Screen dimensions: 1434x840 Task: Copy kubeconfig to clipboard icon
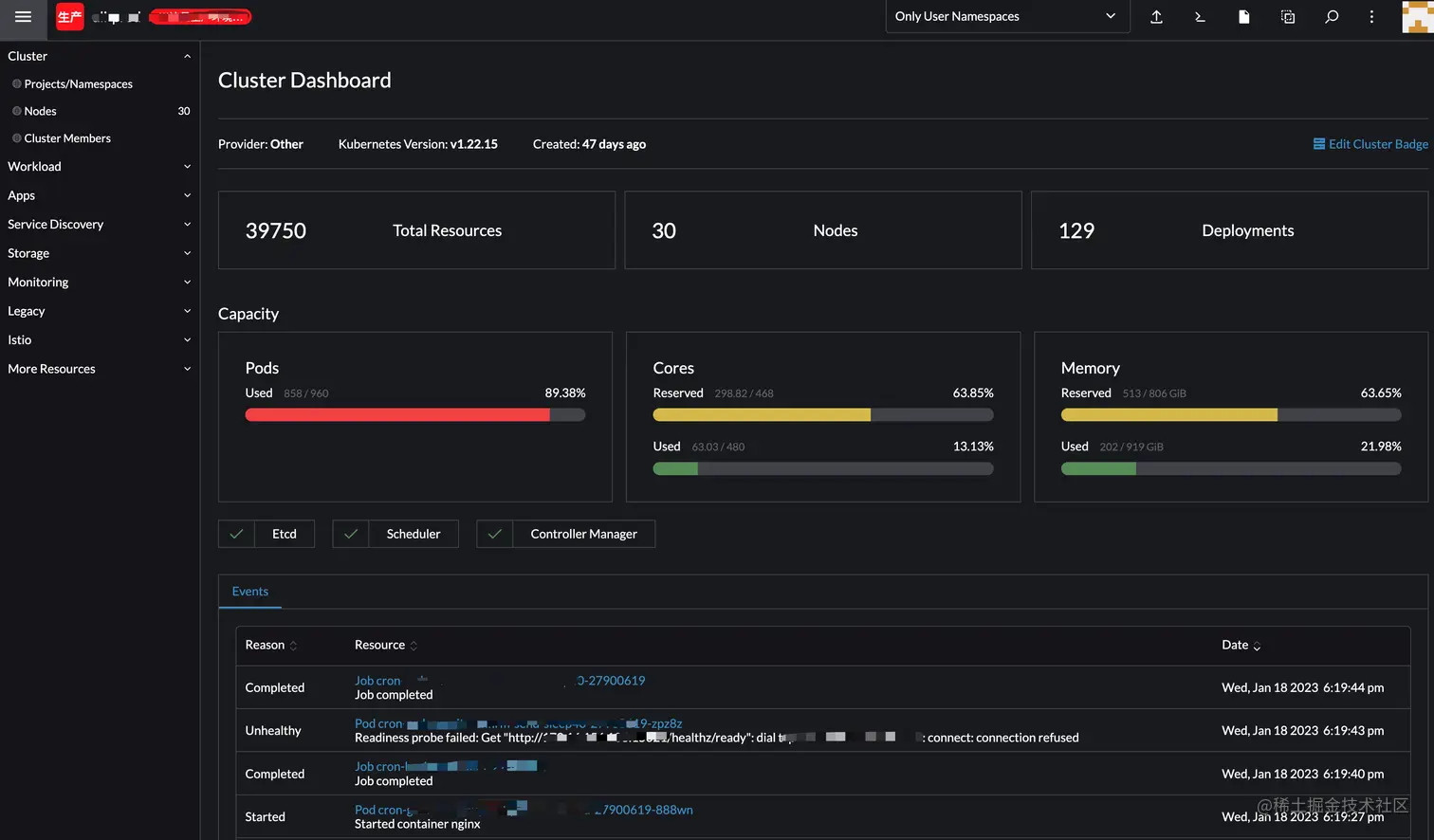1287,17
